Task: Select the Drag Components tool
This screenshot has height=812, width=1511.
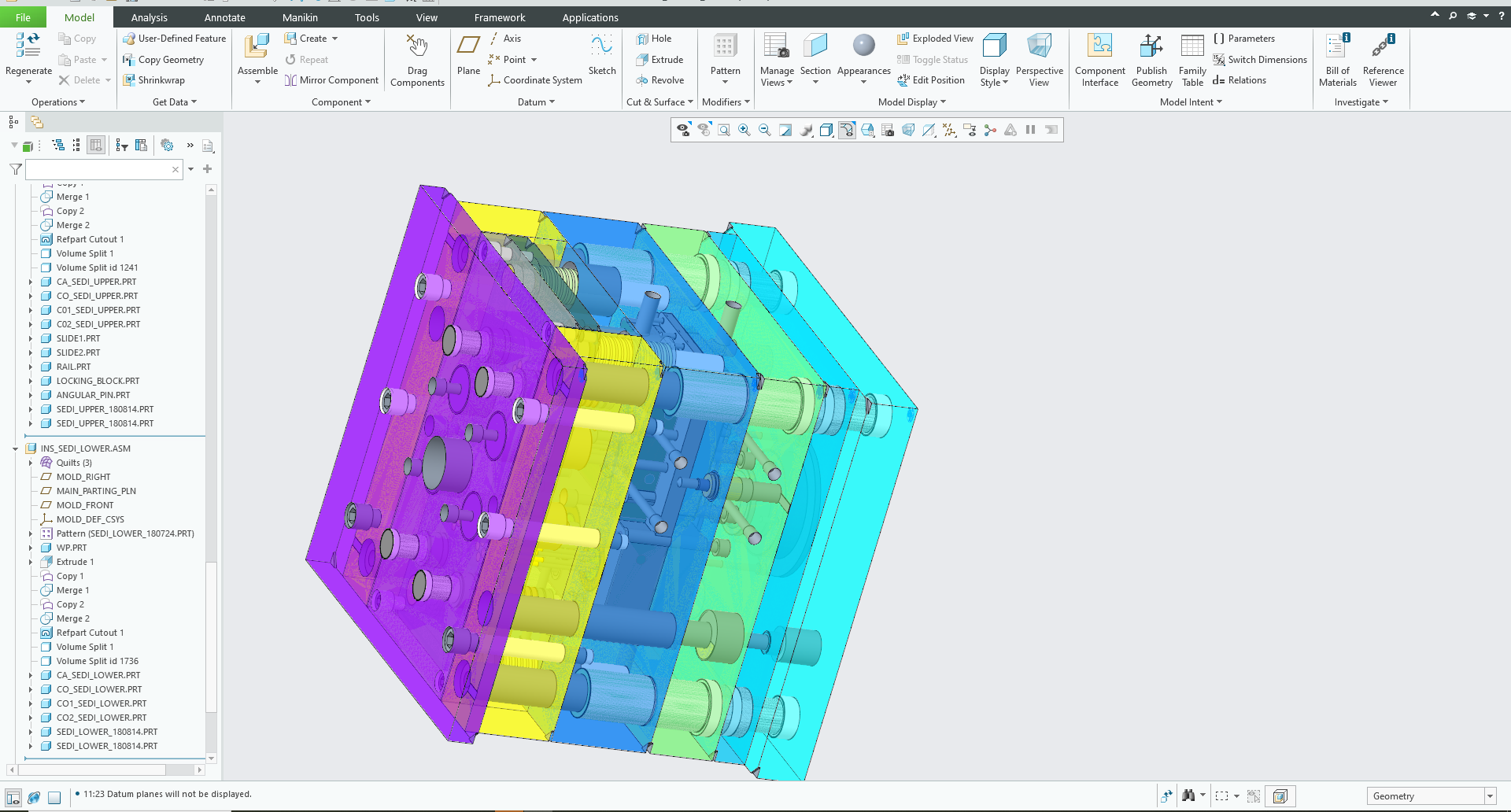Action: [x=417, y=47]
